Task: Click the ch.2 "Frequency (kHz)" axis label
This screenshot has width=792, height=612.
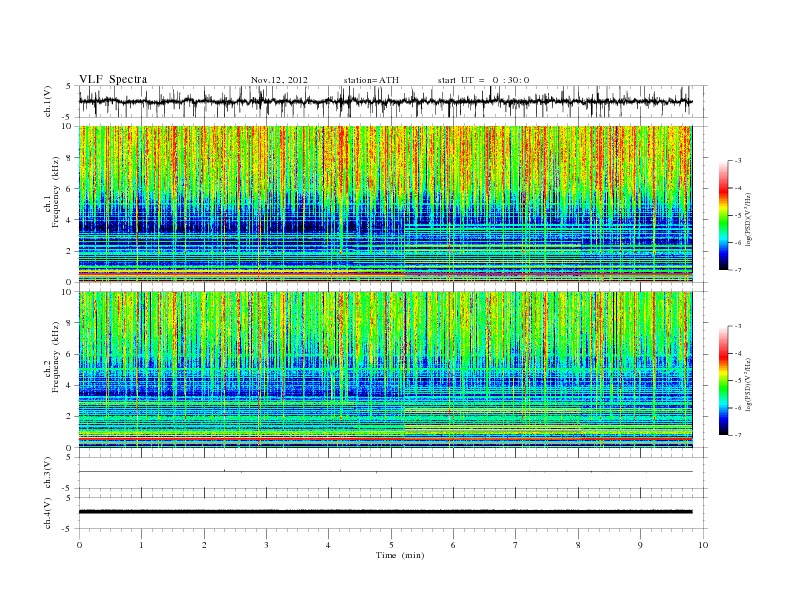Action: pos(55,357)
